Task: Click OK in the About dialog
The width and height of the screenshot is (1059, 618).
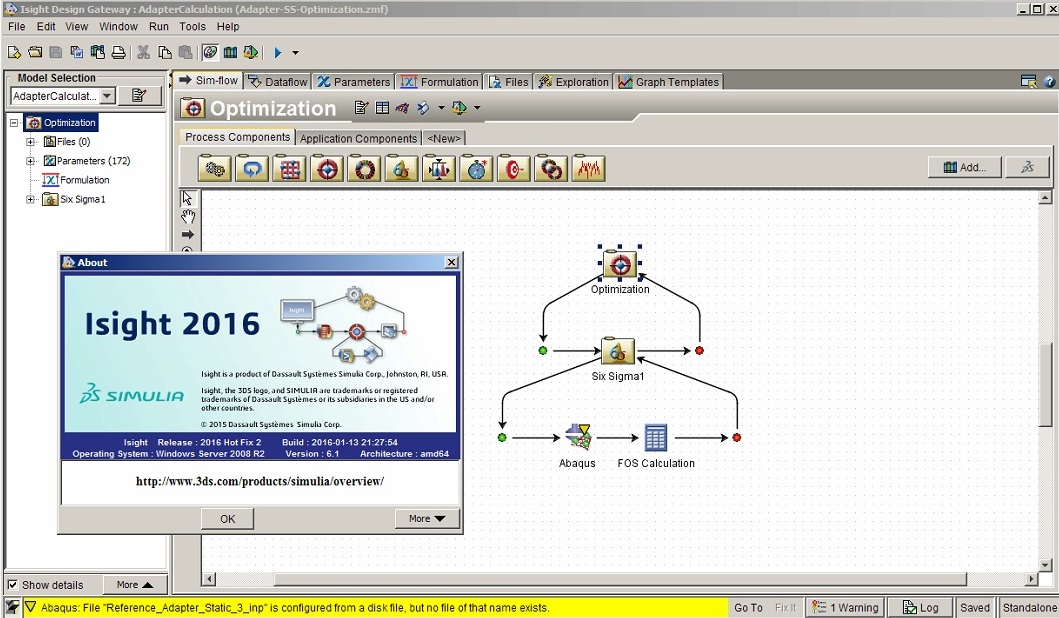Action: pyautogui.click(x=228, y=519)
